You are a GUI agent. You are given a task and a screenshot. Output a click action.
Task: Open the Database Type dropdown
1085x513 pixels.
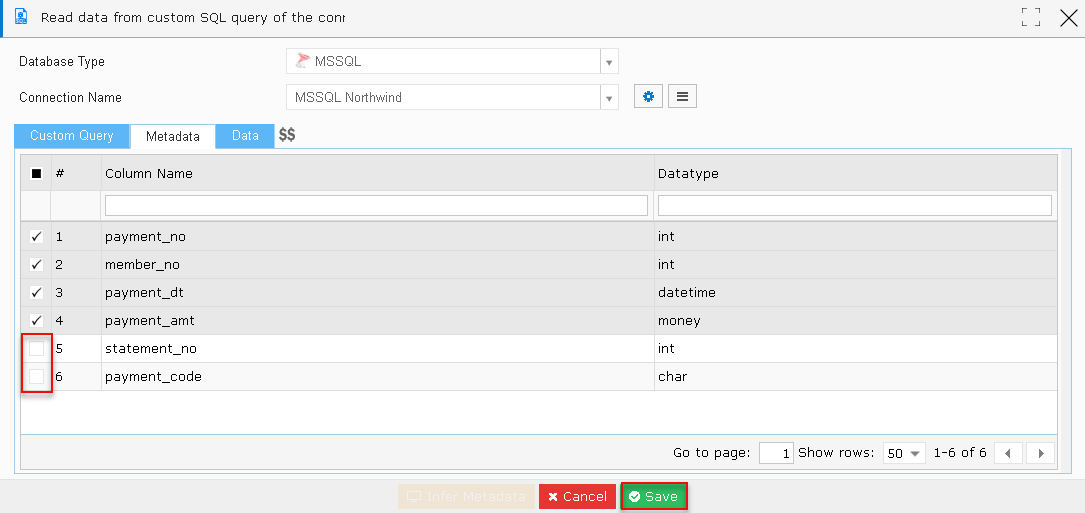(x=609, y=62)
